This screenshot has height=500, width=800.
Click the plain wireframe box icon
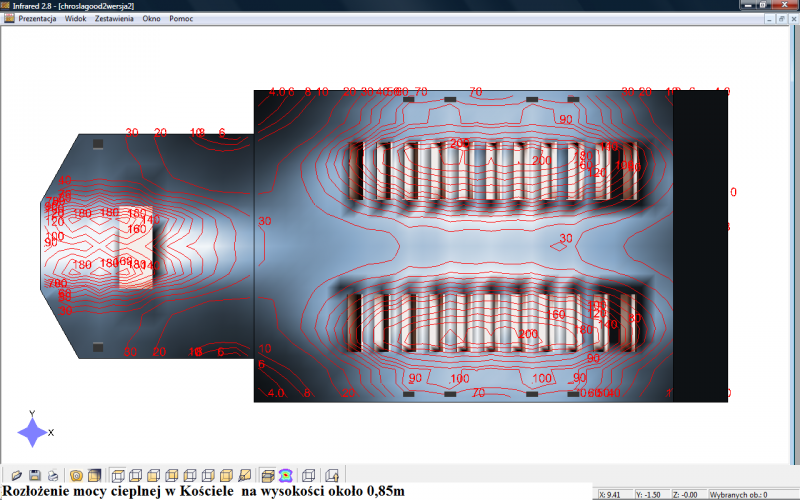point(309,476)
